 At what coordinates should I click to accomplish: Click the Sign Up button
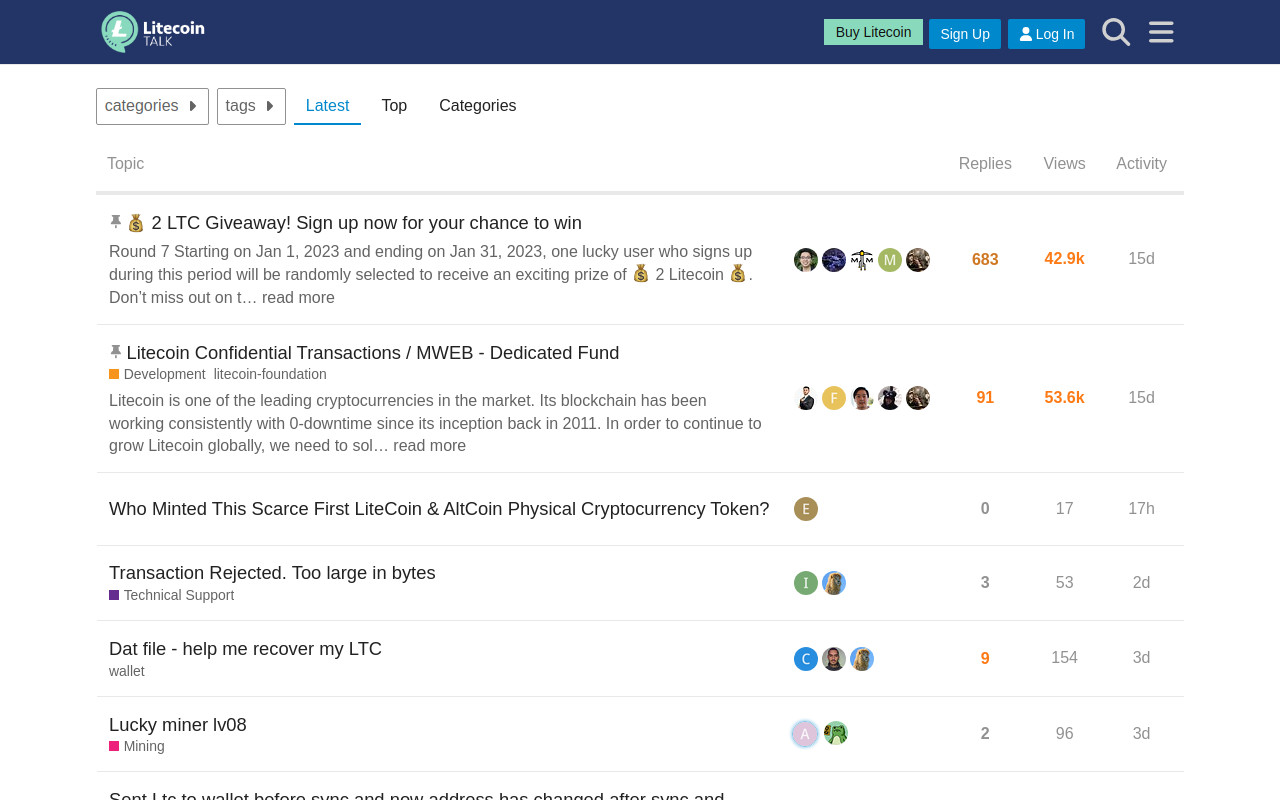pos(965,34)
